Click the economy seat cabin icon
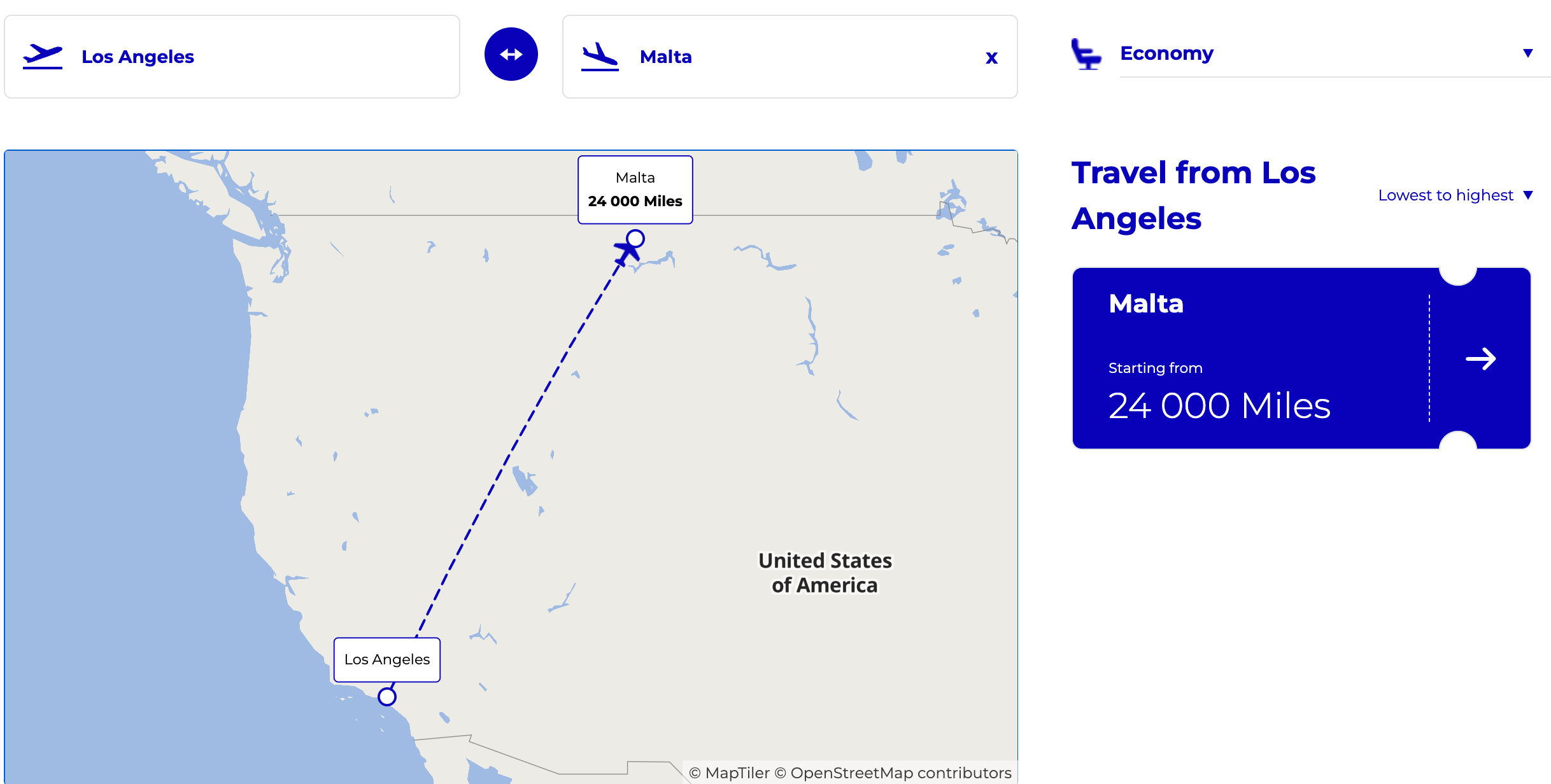Viewport: 1551px width, 784px height. [x=1086, y=53]
